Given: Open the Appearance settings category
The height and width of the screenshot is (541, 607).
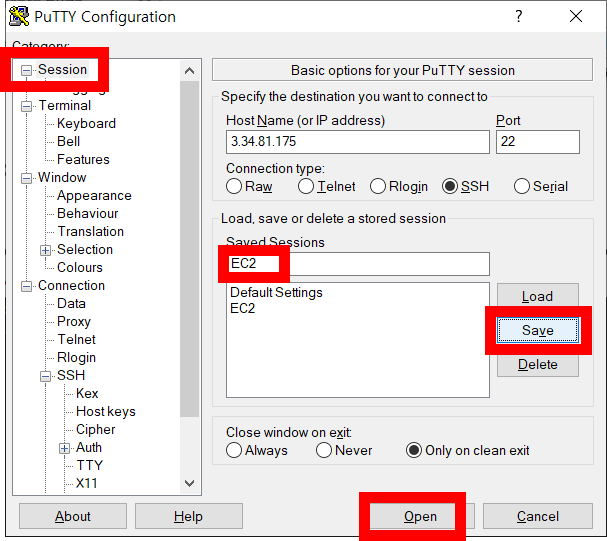Looking at the screenshot, I should (x=94, y=195).
